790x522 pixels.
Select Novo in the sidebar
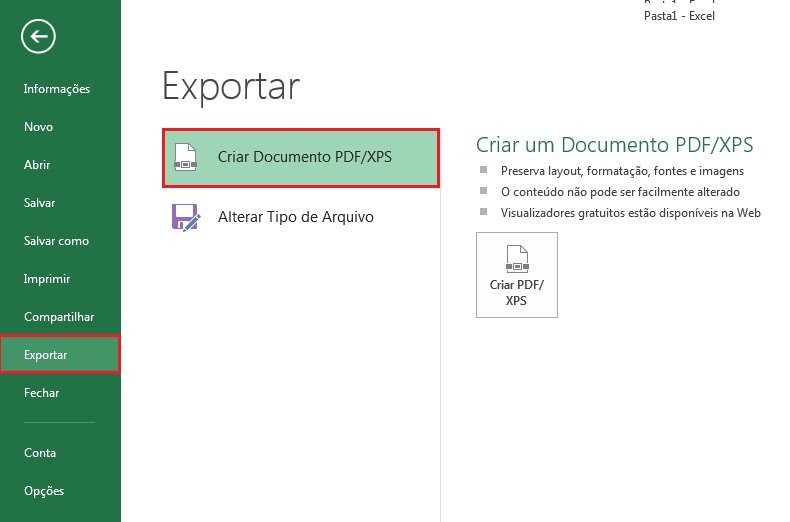39,127
